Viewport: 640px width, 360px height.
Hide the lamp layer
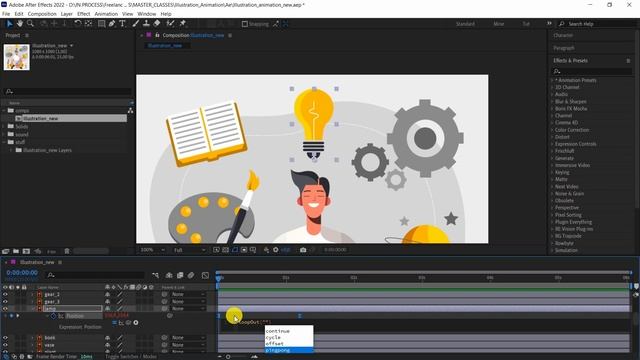point(5,309)
